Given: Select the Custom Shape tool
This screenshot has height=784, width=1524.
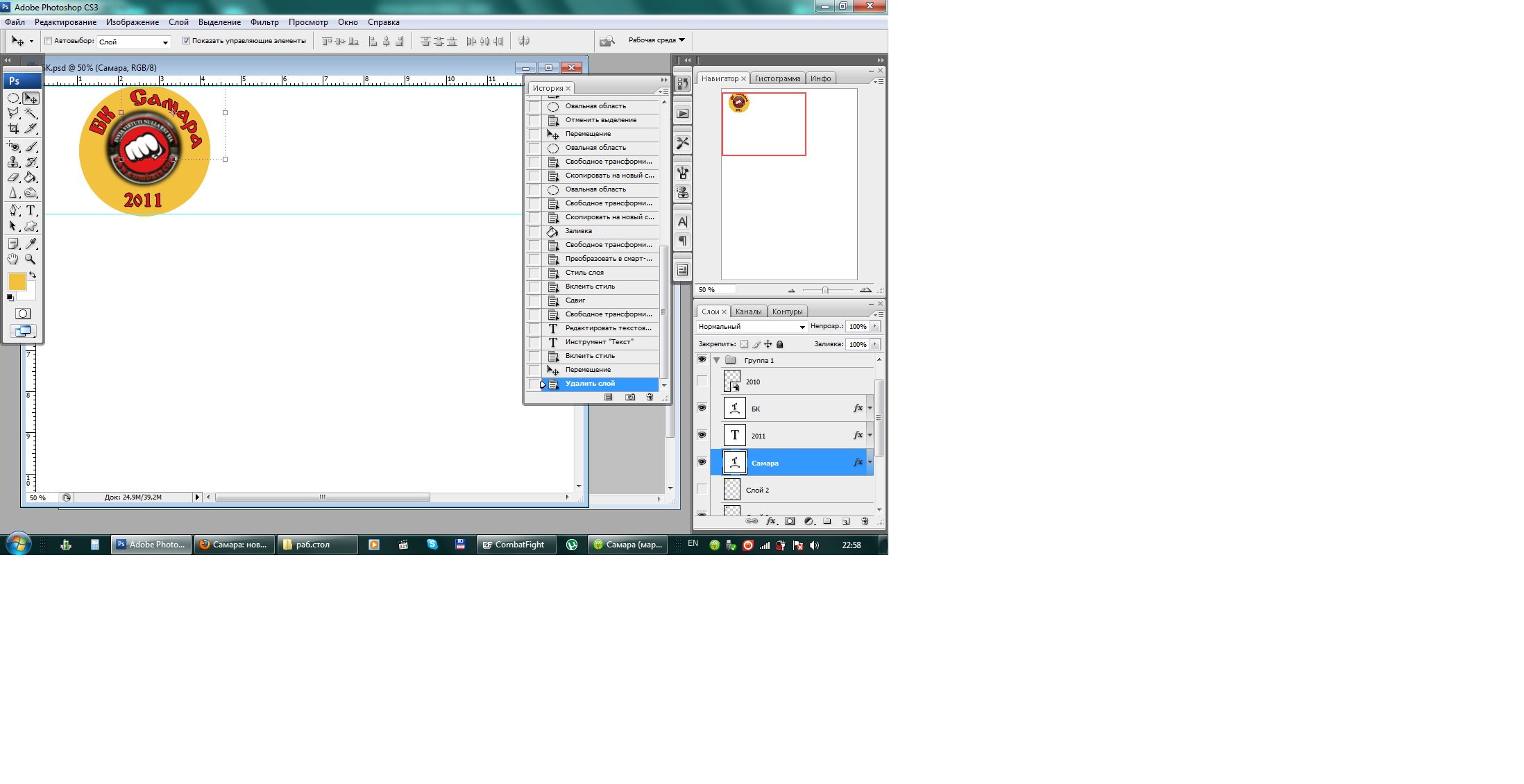Looking at the screenshot, I should coord(31,226).
